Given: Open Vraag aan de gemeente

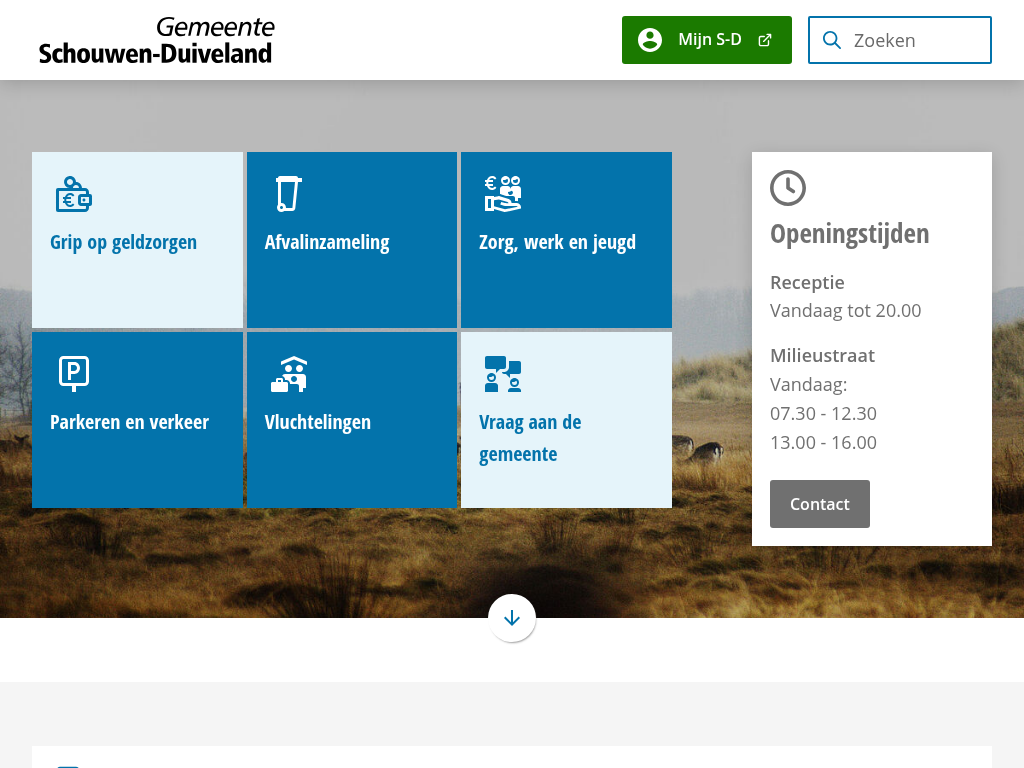Looking at the screenshot, I should tap(530, 438).
